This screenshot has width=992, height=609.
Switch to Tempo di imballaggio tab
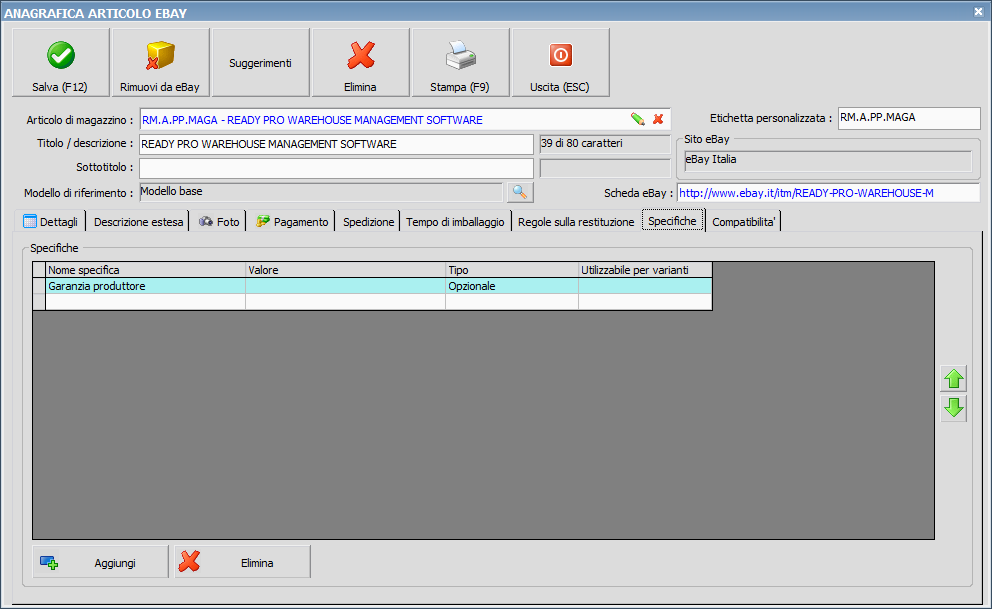456,222
